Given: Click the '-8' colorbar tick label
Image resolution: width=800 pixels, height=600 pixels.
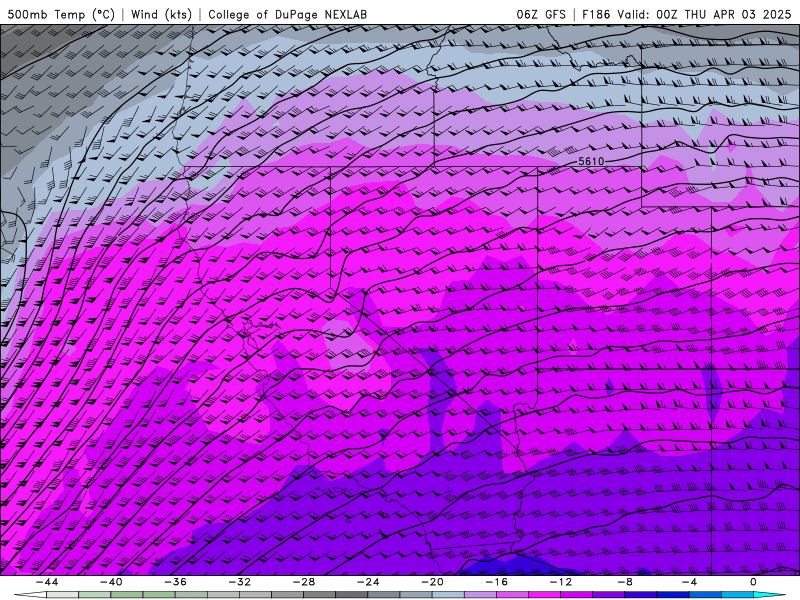Looking at the screenshot, I should click(625, 582).
